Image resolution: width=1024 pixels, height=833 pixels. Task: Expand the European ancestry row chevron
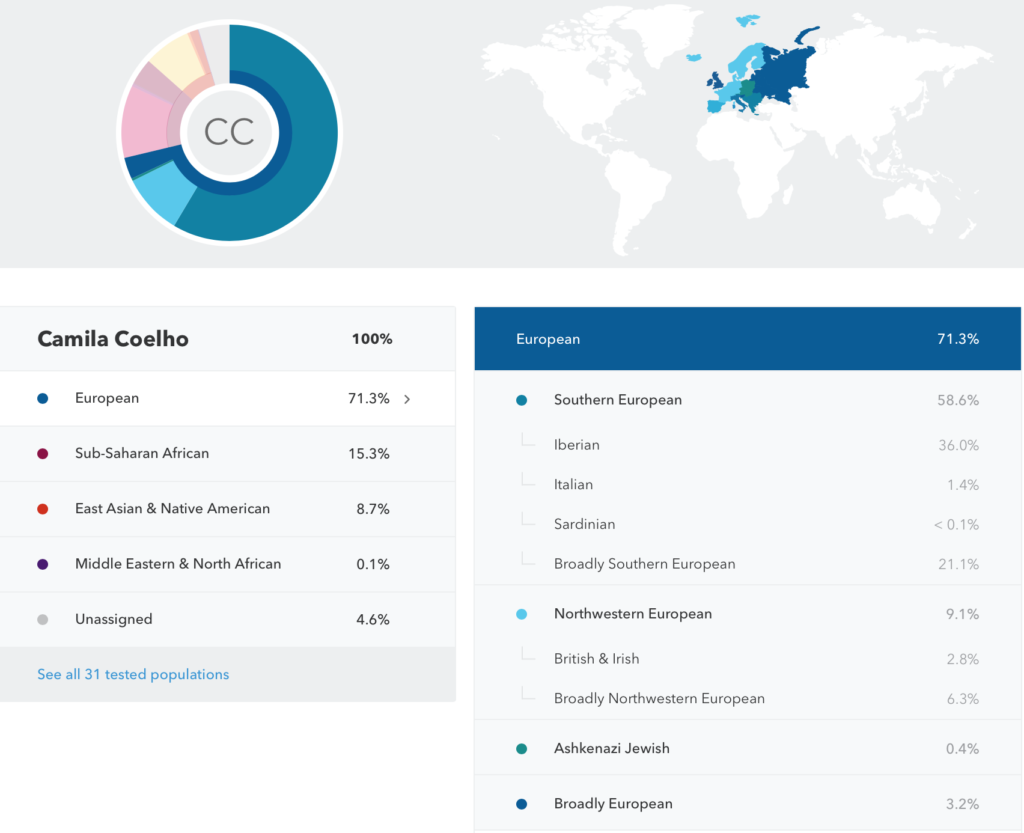click(406, 398)
